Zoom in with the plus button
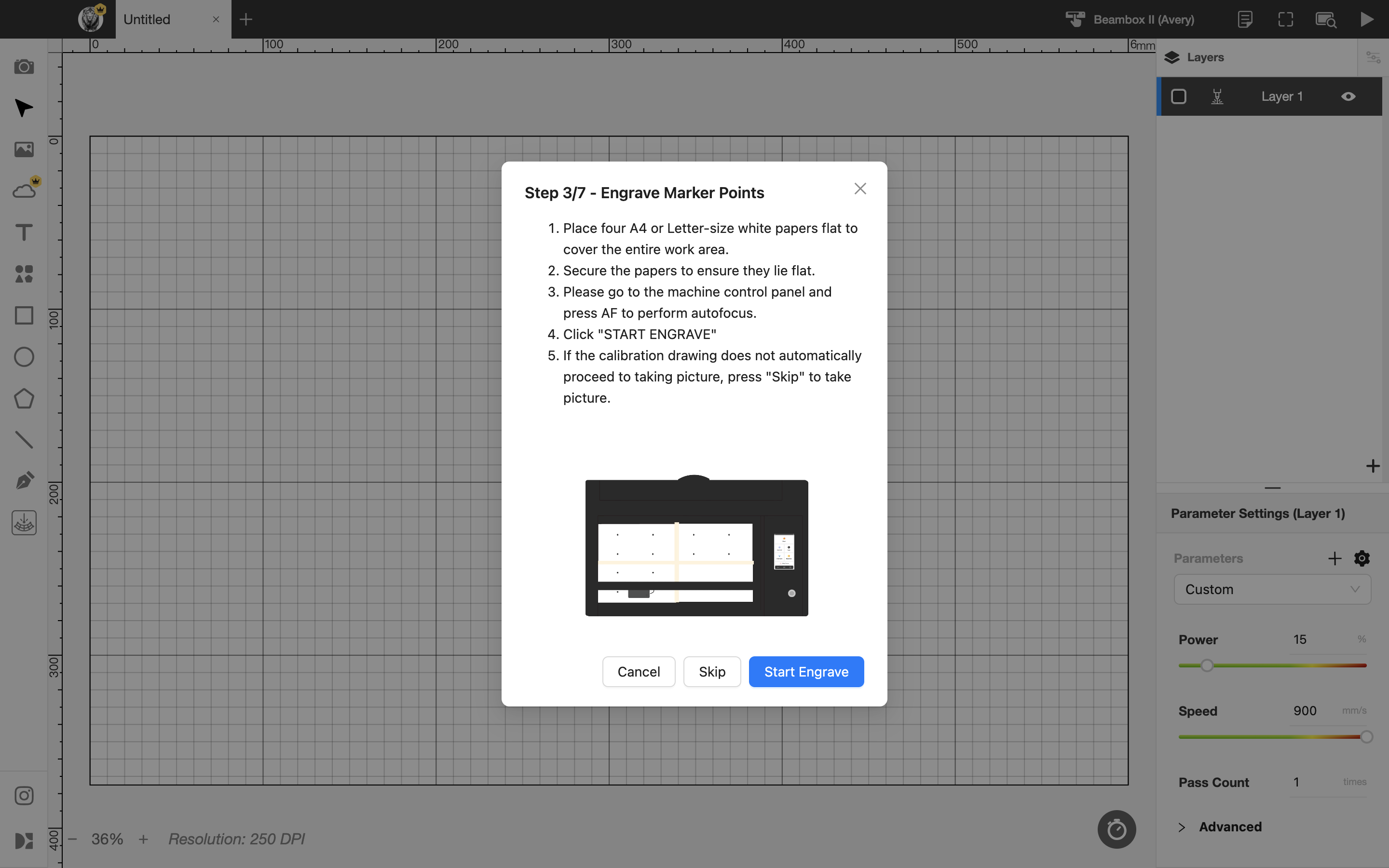This screenshot has width=1389, height=868. point(144,839)
